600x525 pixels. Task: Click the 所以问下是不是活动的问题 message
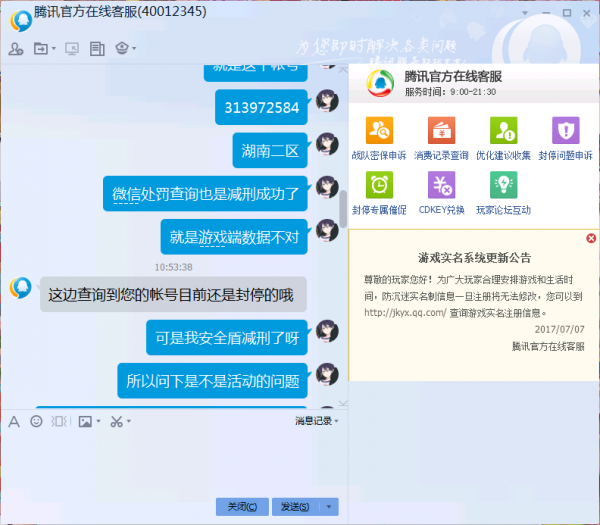pos(213,381)
